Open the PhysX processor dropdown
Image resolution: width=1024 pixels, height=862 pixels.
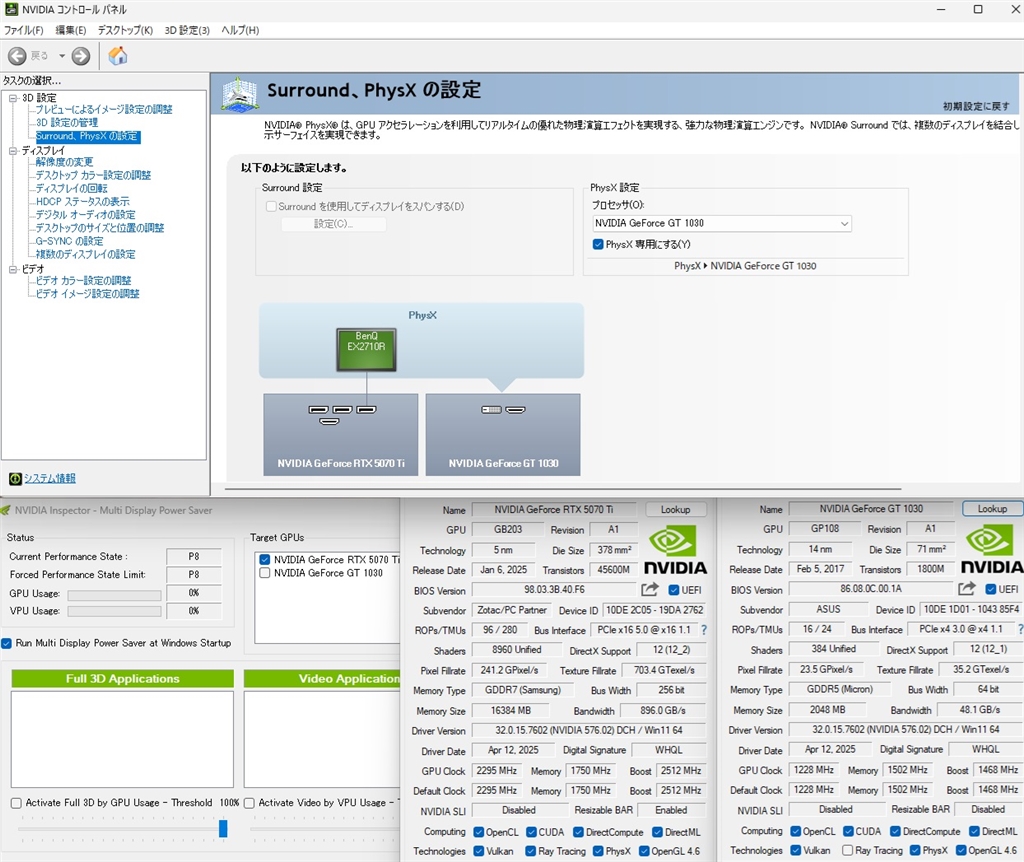coord(722,223)
